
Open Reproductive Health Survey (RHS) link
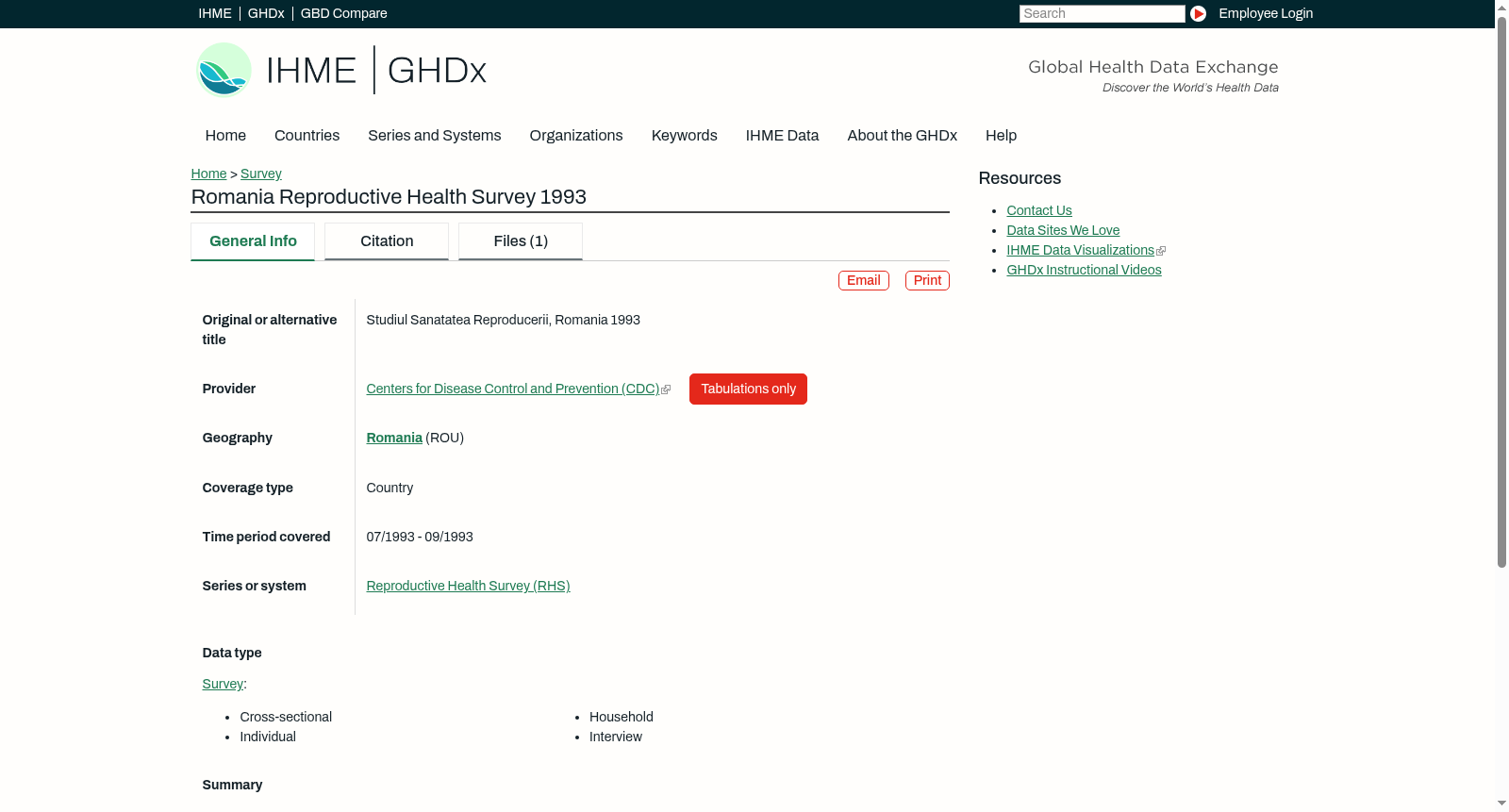[x=468, y=587]
